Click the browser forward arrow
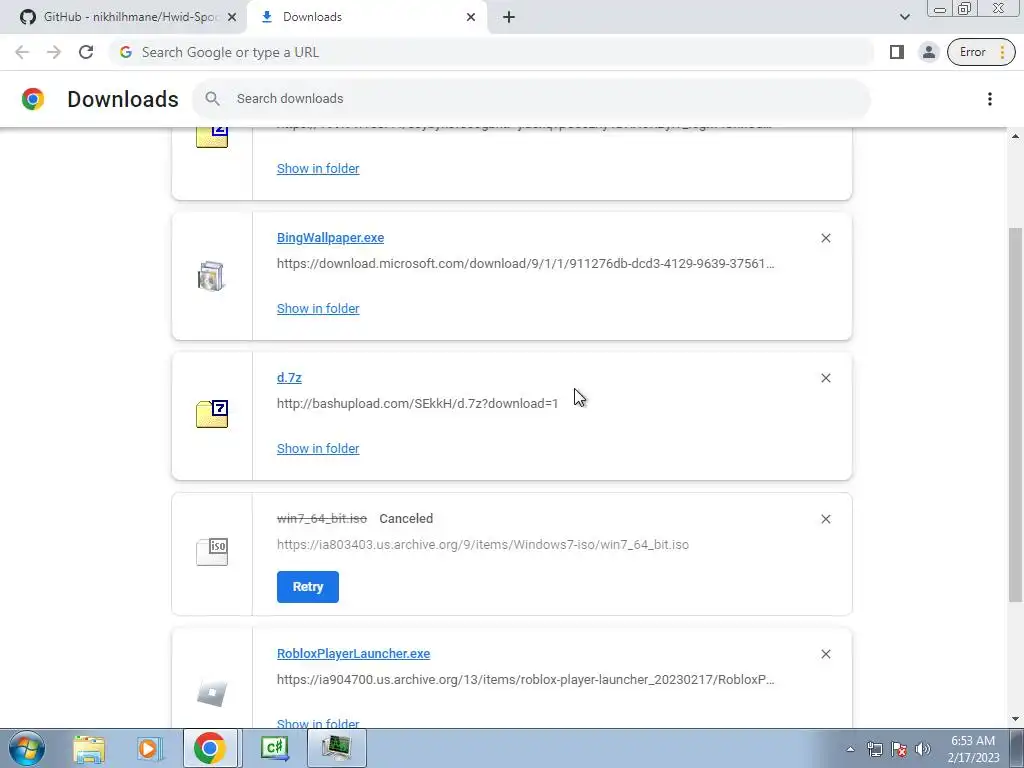 pos(54,52)
